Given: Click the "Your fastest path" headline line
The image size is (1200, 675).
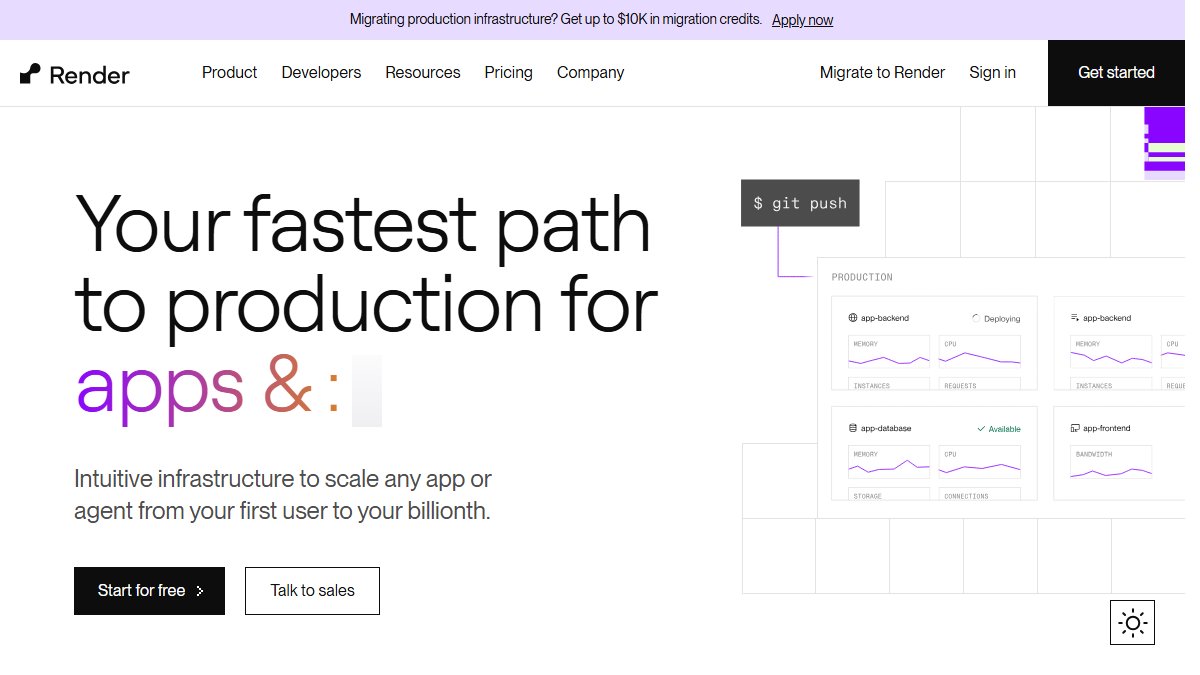Looking at the screenshot, I should pyautogui.click(x=363, y=225).
